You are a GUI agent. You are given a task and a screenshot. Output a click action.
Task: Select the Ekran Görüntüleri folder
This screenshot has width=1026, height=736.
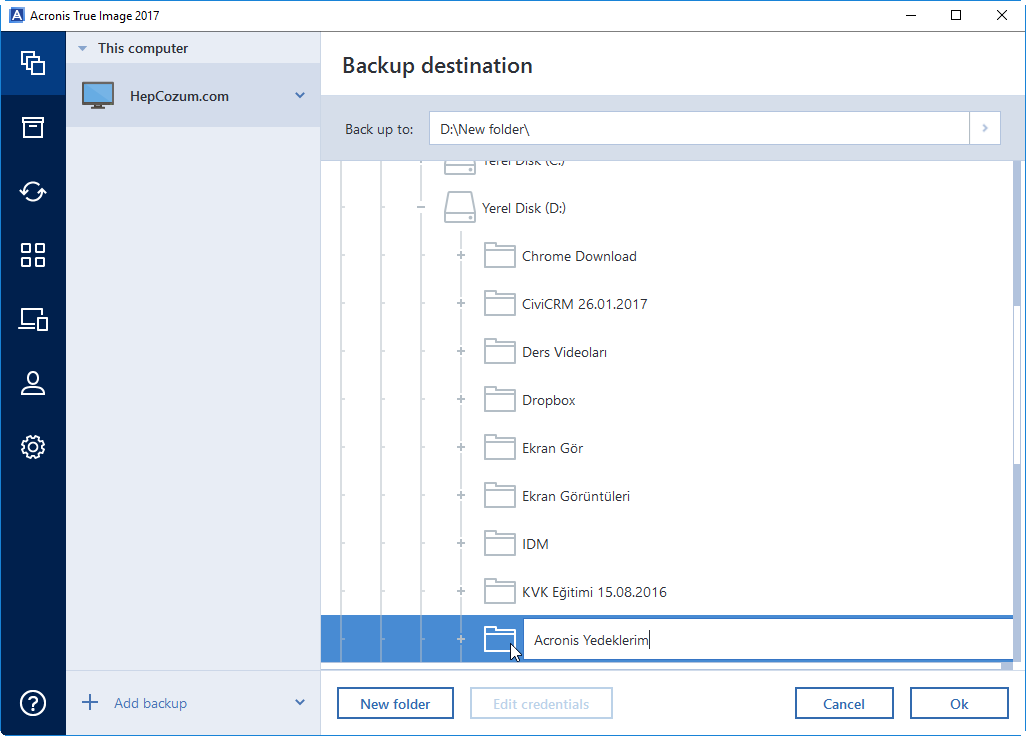[576, 496]
